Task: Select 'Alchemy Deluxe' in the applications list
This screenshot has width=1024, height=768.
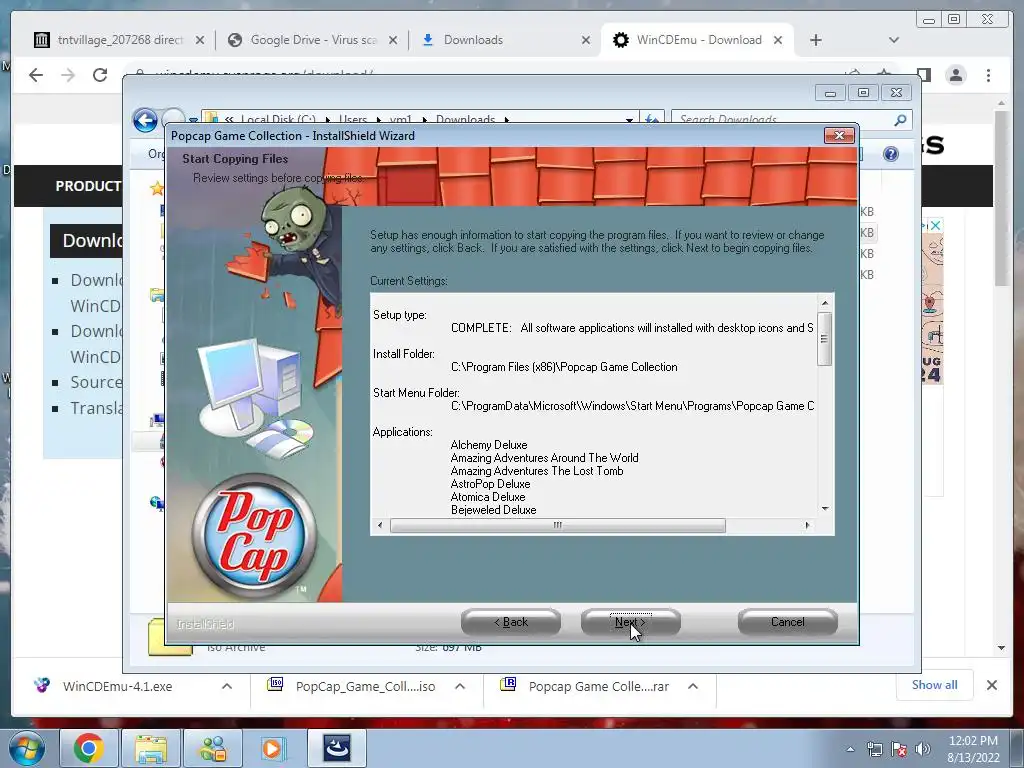Action: click(488, 445)
